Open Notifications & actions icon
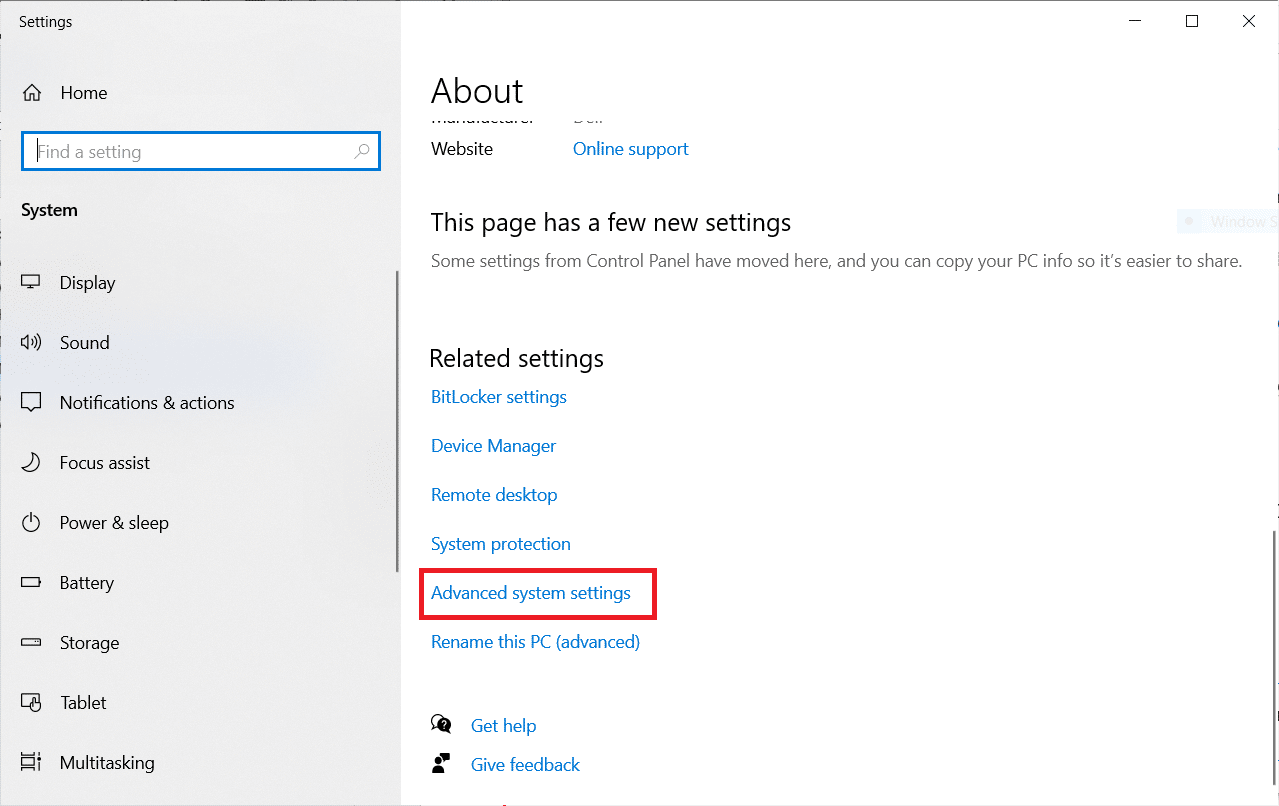The image size is (1279, 806). tap(31, 403)
